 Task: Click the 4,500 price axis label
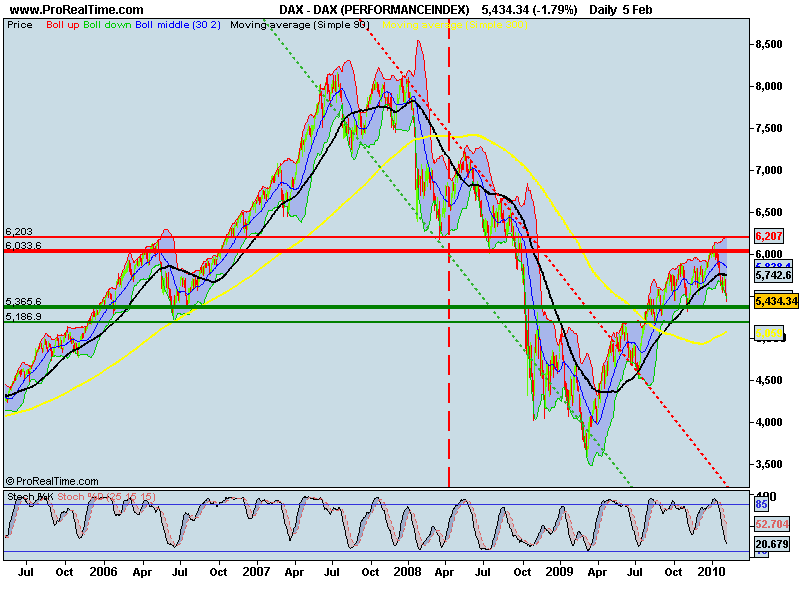tap(768, 380)
